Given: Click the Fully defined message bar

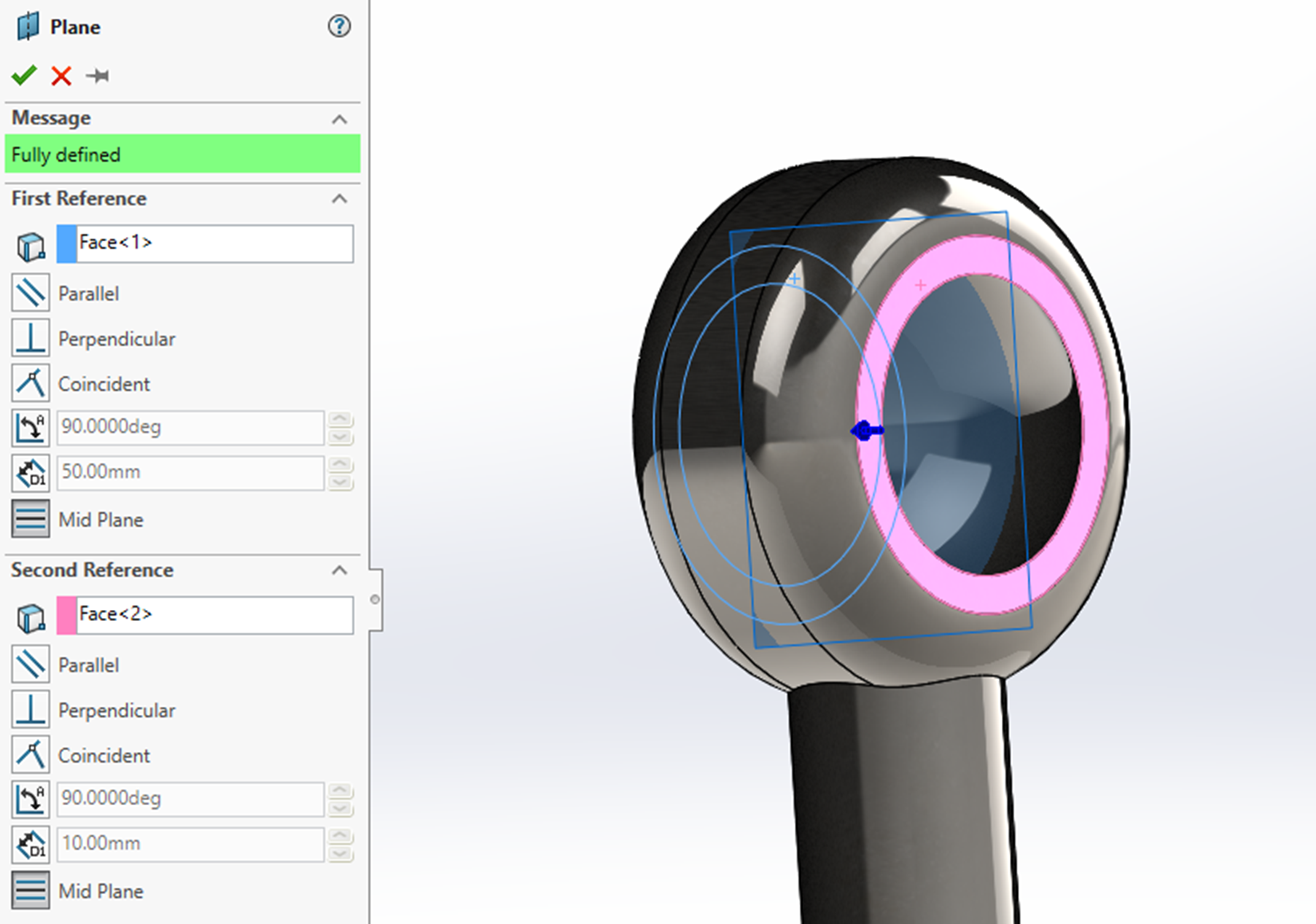Looking at the screenshot, I should pyautogui.click(x=182, y=154).
